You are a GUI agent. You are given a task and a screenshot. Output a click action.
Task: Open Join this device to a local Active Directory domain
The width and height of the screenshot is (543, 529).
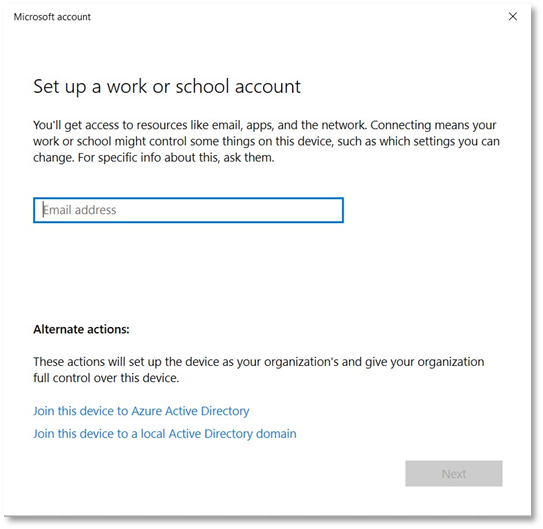164,434
